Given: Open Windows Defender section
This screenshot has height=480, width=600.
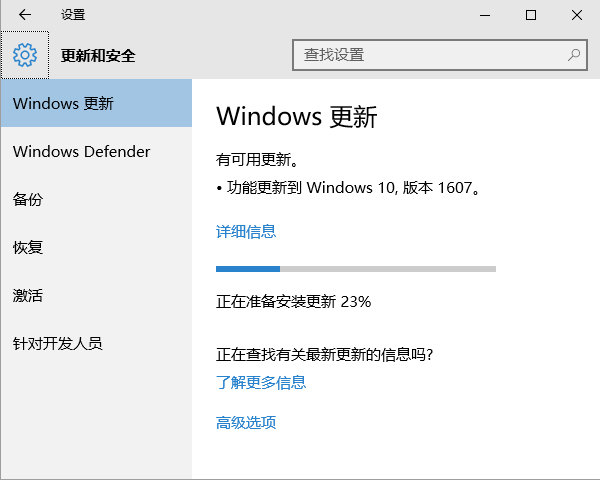Looking at the screenshot, I should click(x=96, y=152).
